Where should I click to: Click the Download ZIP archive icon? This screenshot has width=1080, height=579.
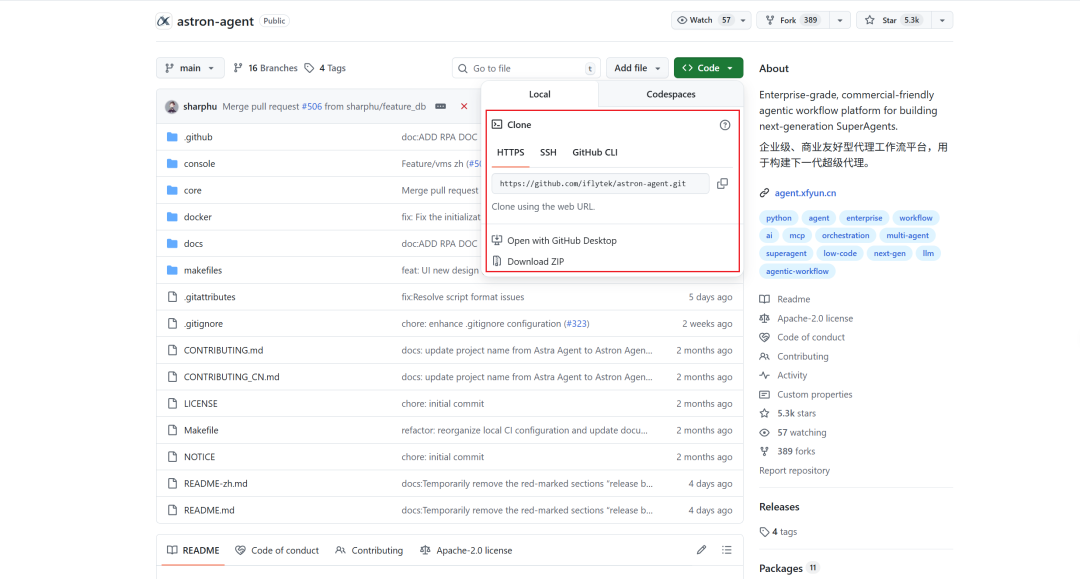coord(497,262)
